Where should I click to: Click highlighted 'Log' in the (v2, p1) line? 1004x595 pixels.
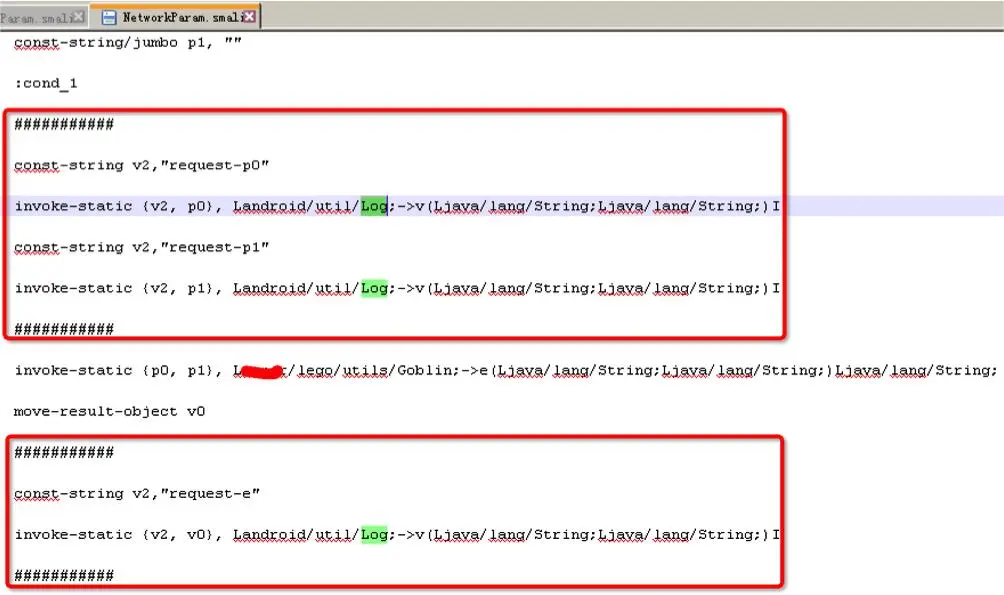coord(374,288)
